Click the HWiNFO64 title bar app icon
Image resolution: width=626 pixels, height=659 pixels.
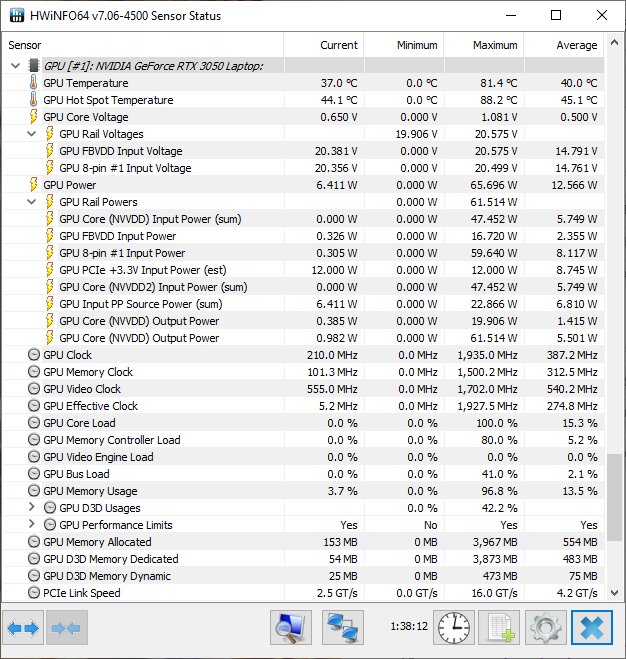tap(16, 16)
